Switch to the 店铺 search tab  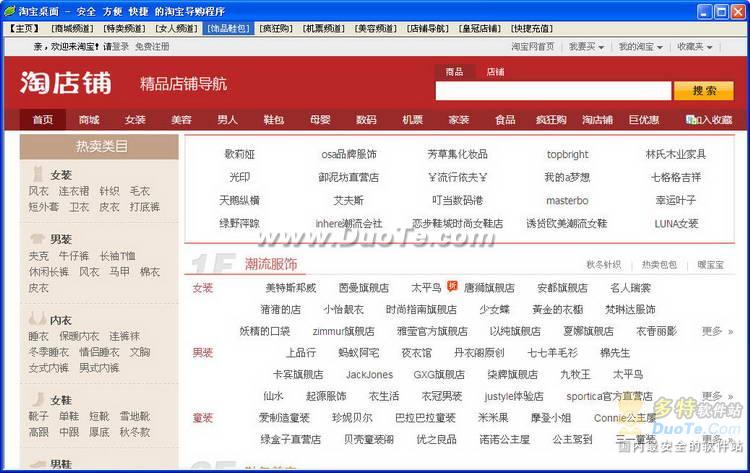tap(495, 72)
